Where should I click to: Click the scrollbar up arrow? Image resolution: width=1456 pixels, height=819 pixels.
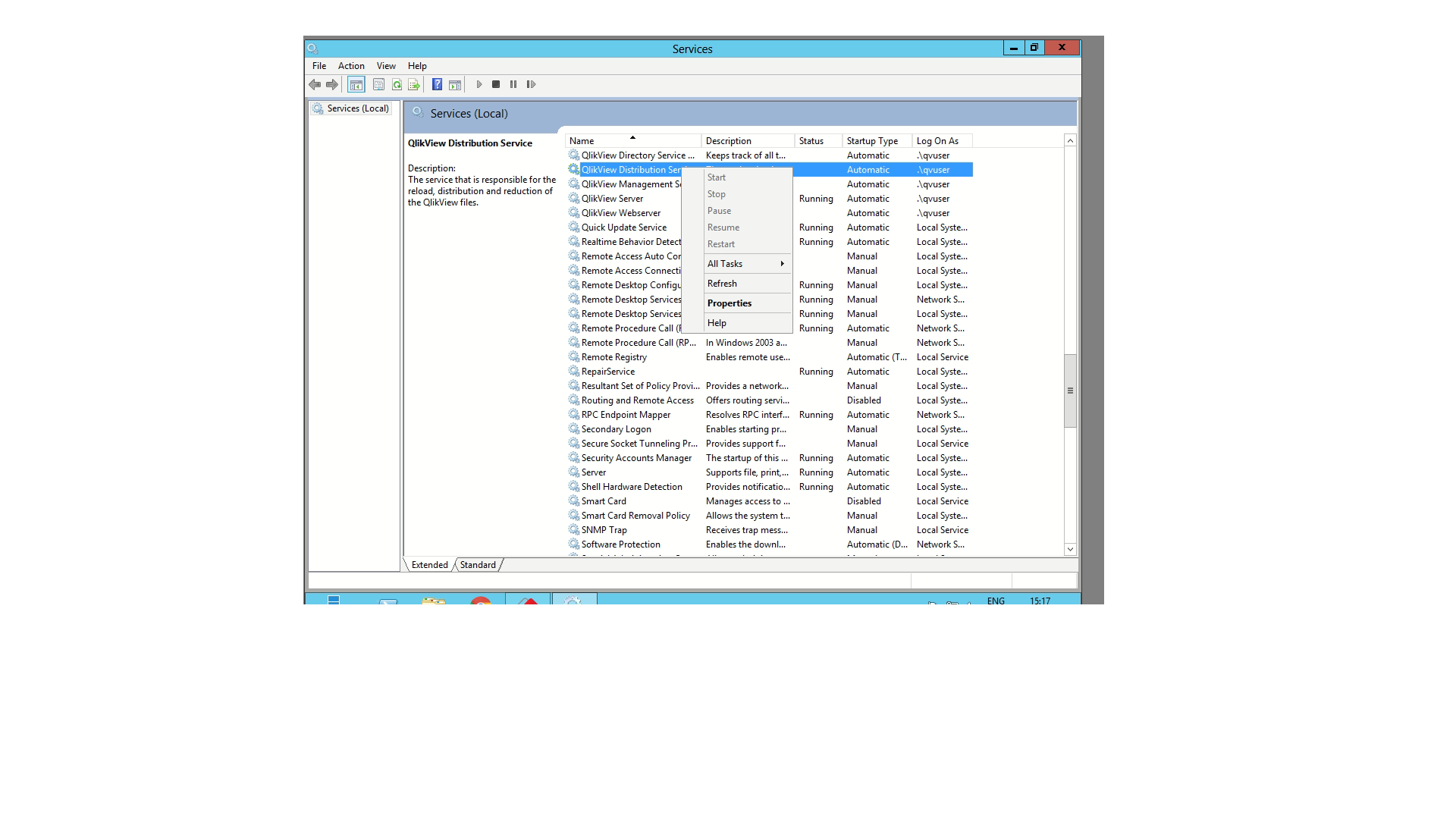point(1070,141)
